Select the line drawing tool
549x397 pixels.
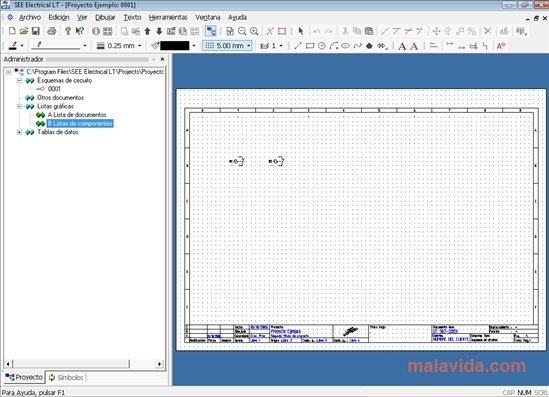298,46
